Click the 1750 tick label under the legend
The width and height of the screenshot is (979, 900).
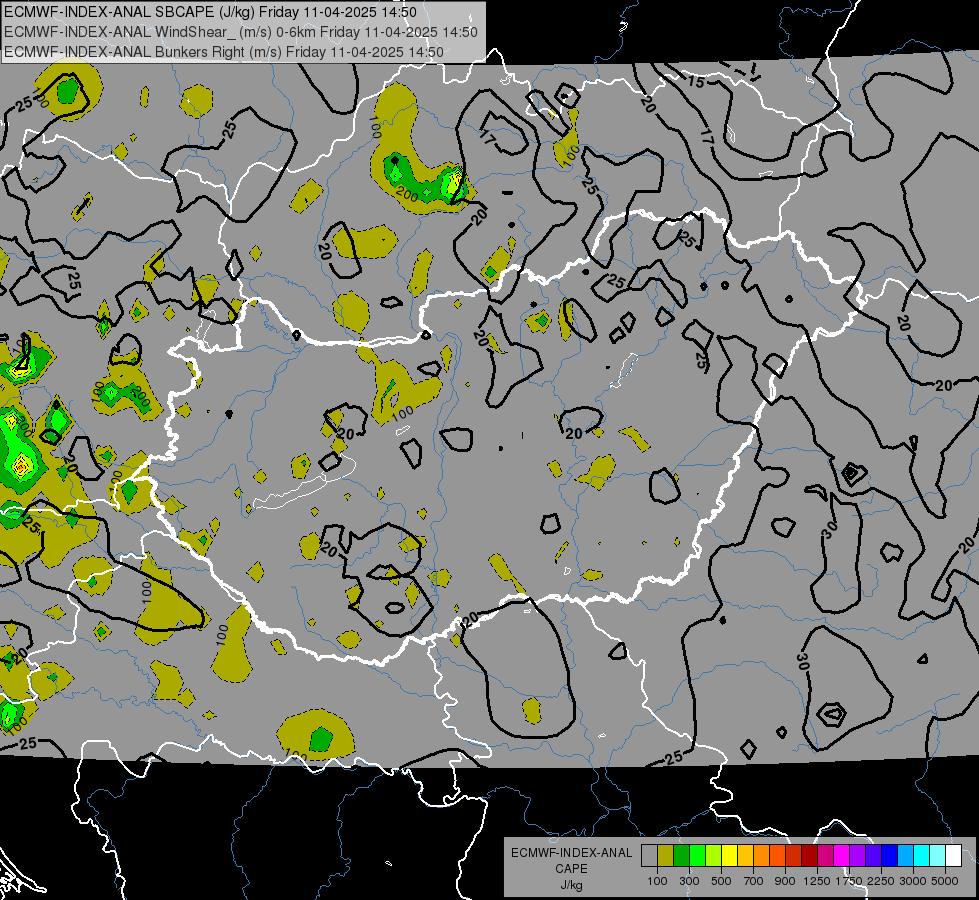click(849, 881)
